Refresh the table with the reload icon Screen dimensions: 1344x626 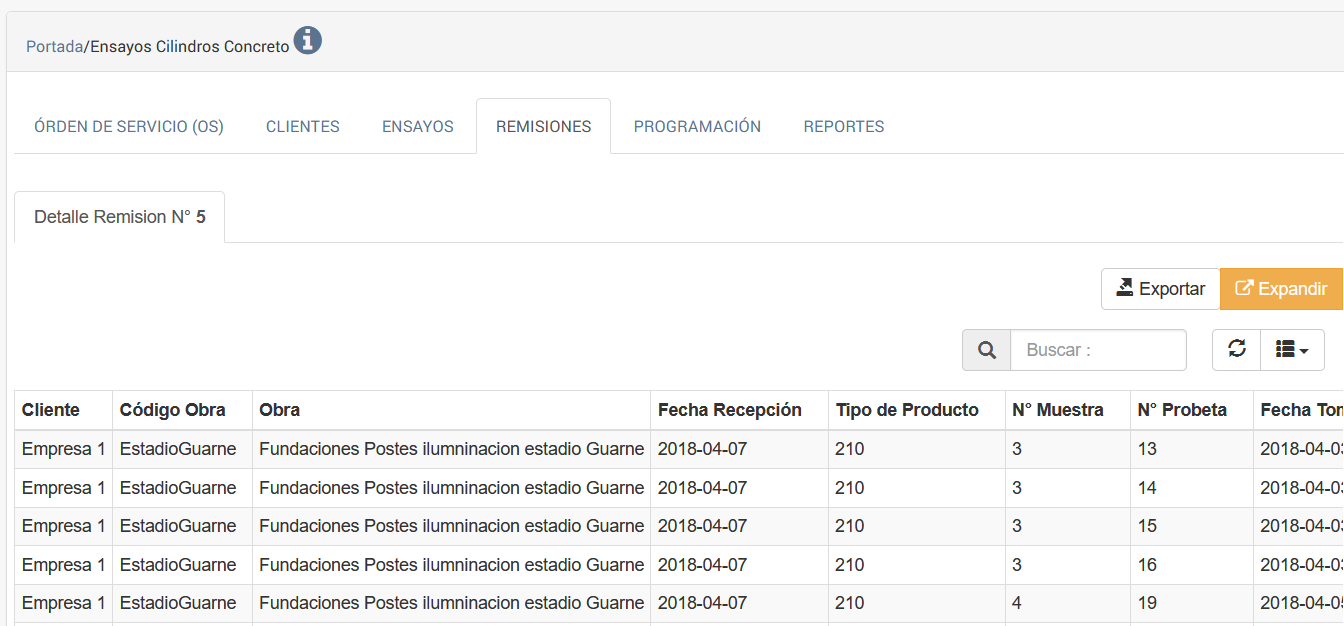1237,349
